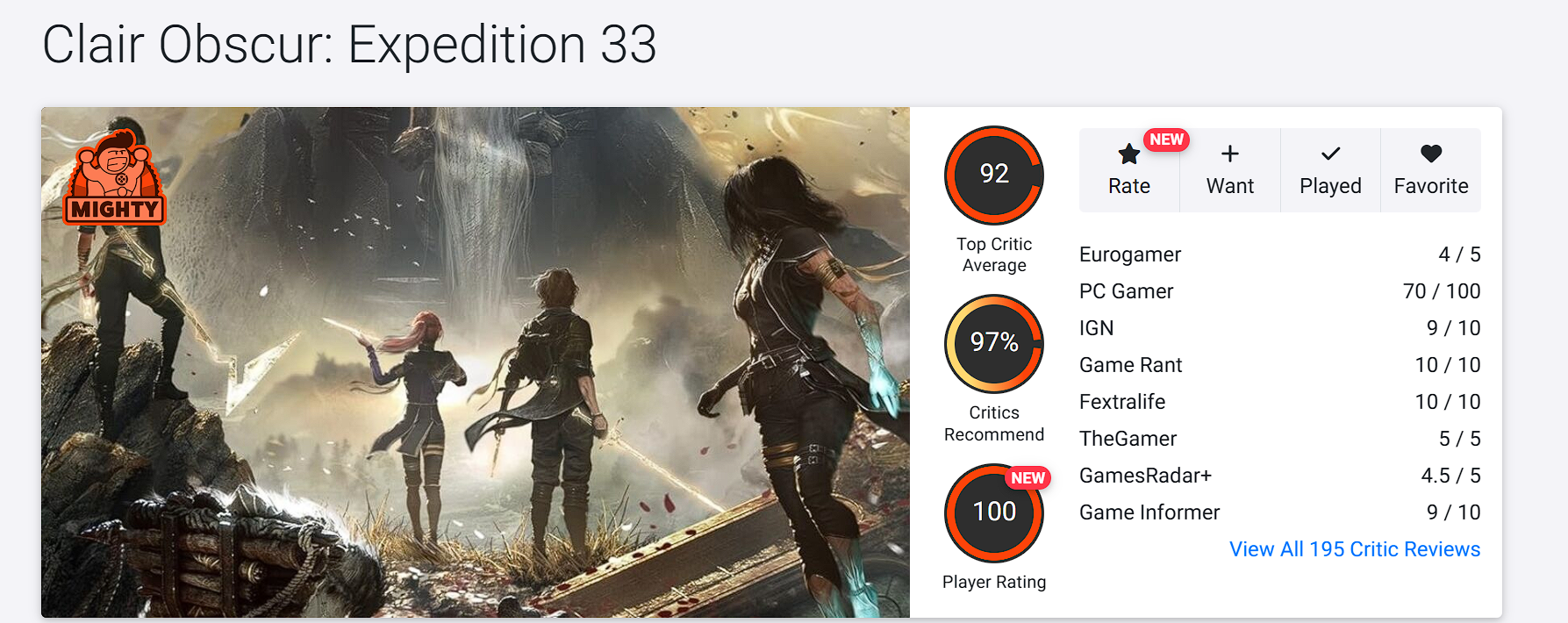Click the NEW badge on Rate button
Image resolution: width=1568 pixels, height=623 pixels.
(1166, 140)
